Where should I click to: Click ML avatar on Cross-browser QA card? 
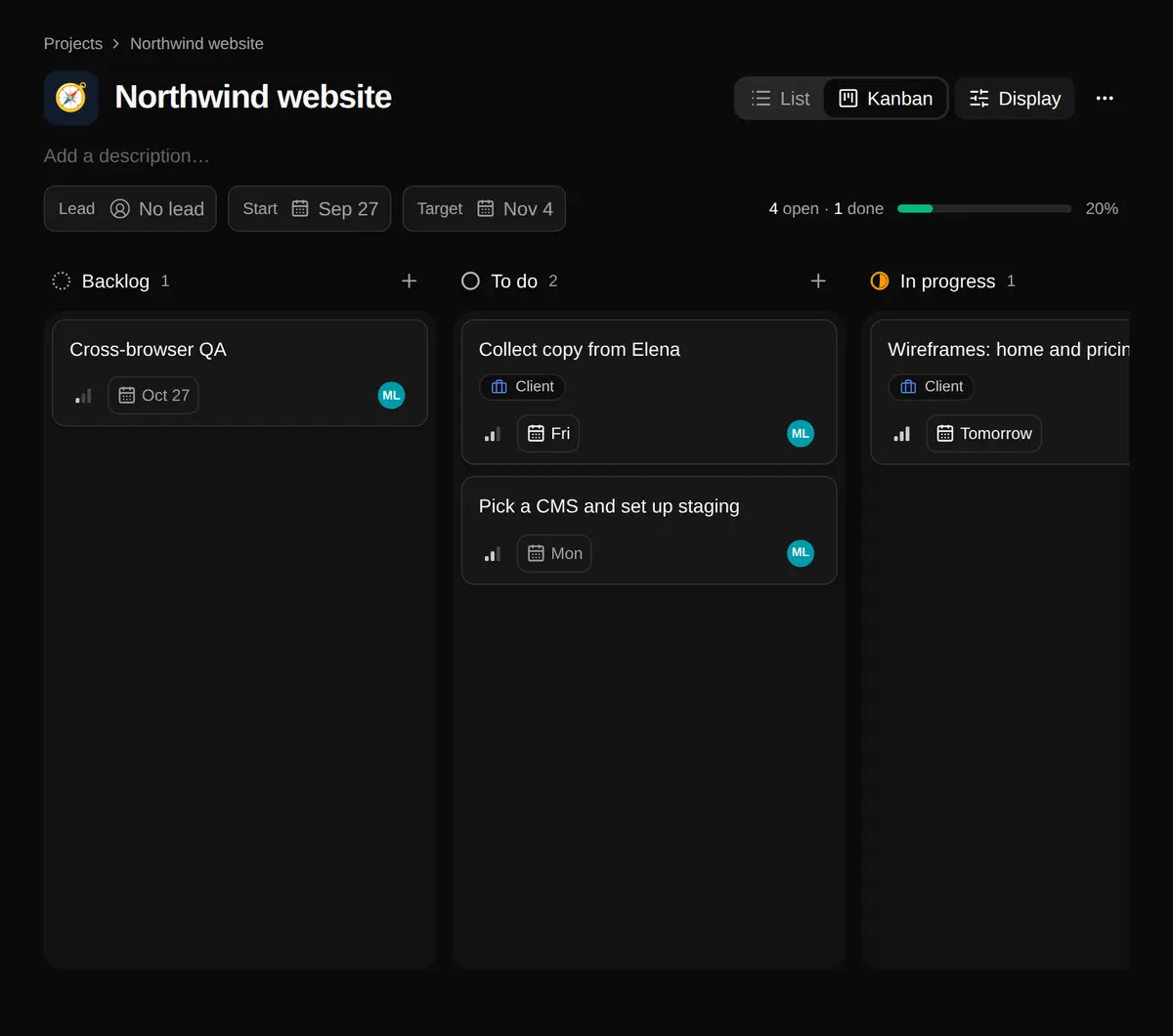click(391, 396)
